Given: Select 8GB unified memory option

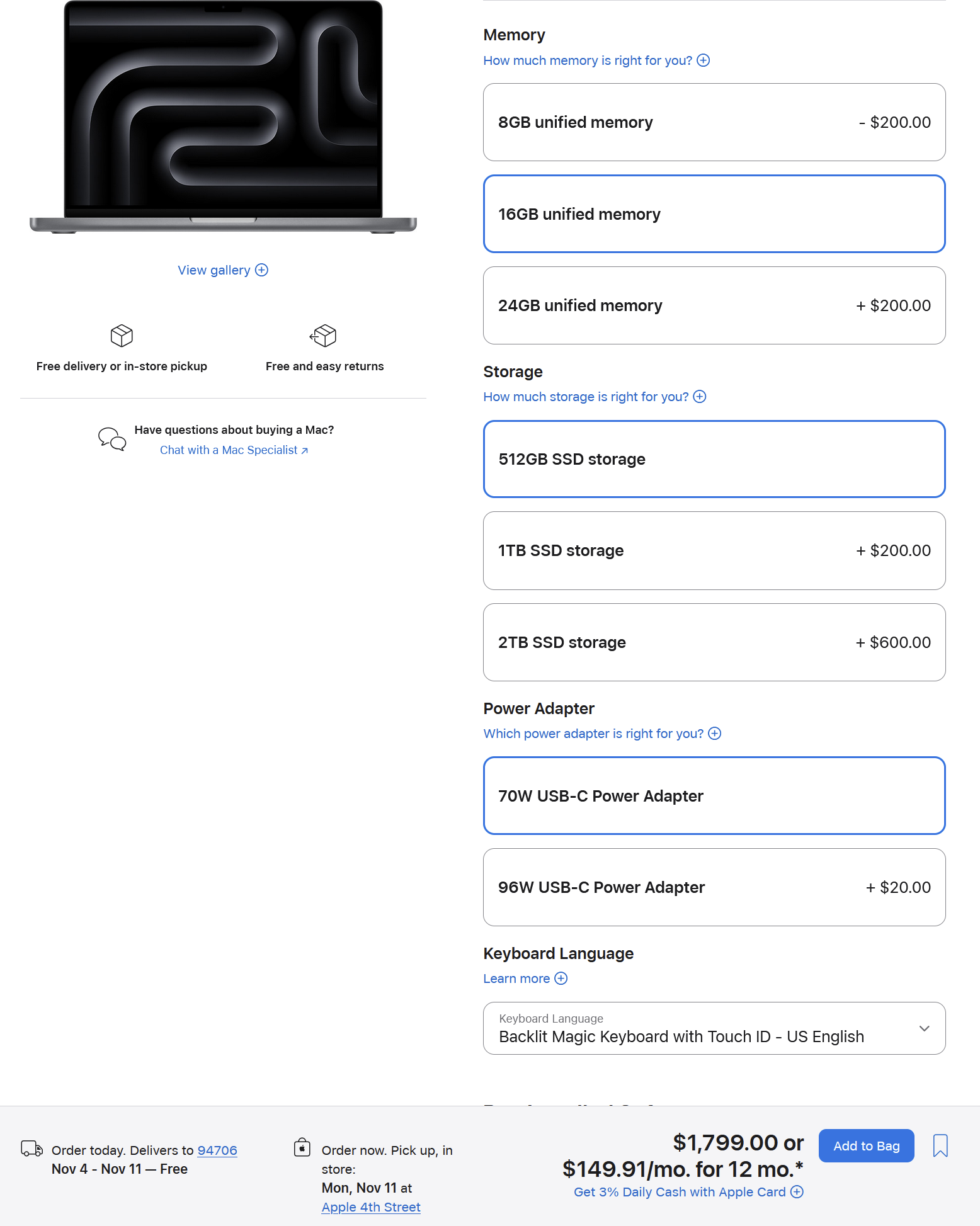Looking at the screenshot, I should pos(714,122).
